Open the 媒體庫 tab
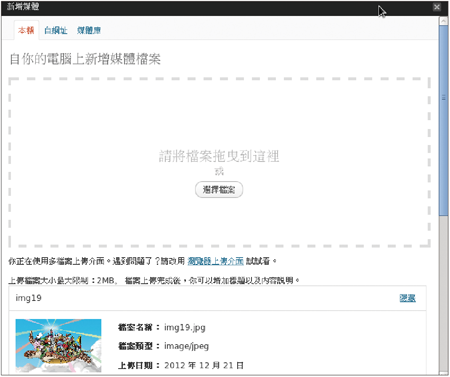Image resolution: width=450 pixels, height=377 pixels. [x=89, y=30]
